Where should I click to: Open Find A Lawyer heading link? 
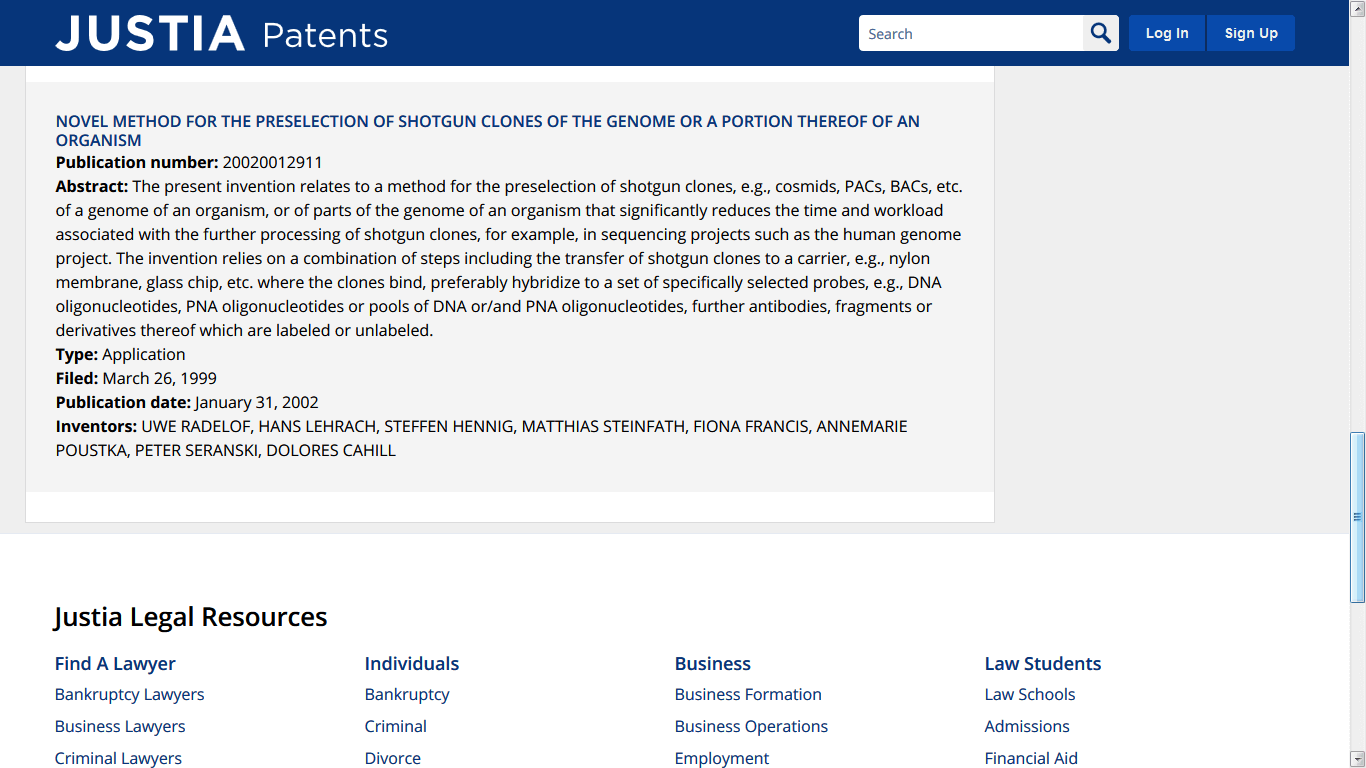point(115,664)
